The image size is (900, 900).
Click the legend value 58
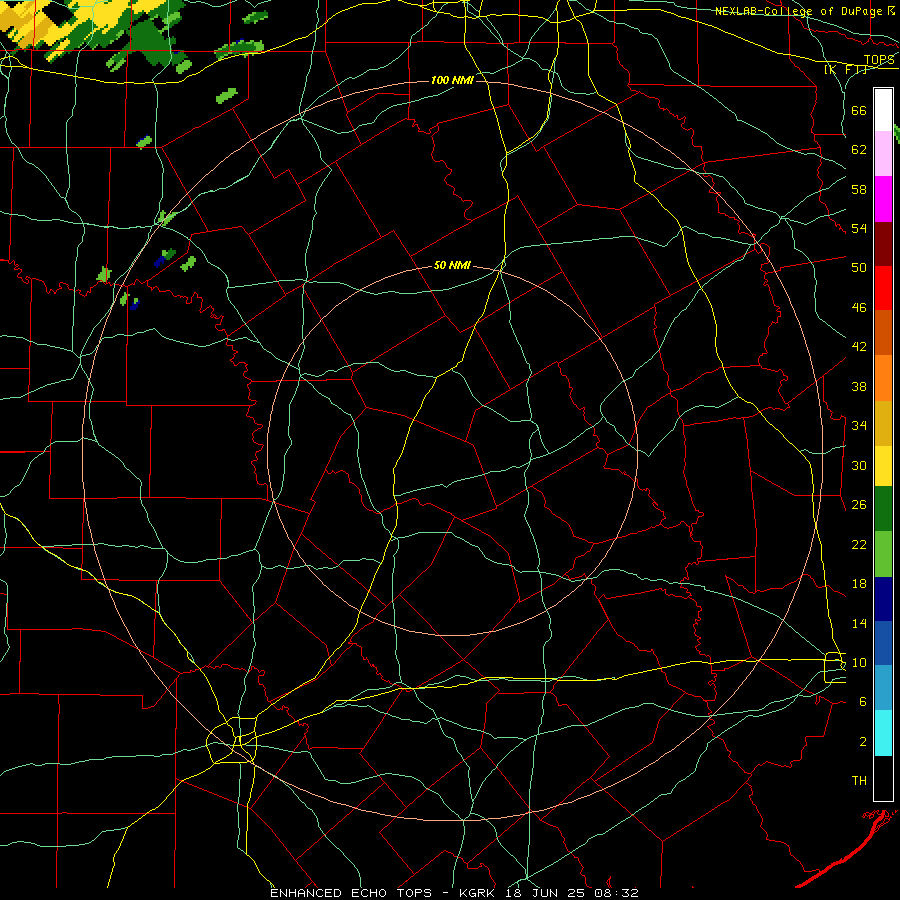click(x=859, y=189)
